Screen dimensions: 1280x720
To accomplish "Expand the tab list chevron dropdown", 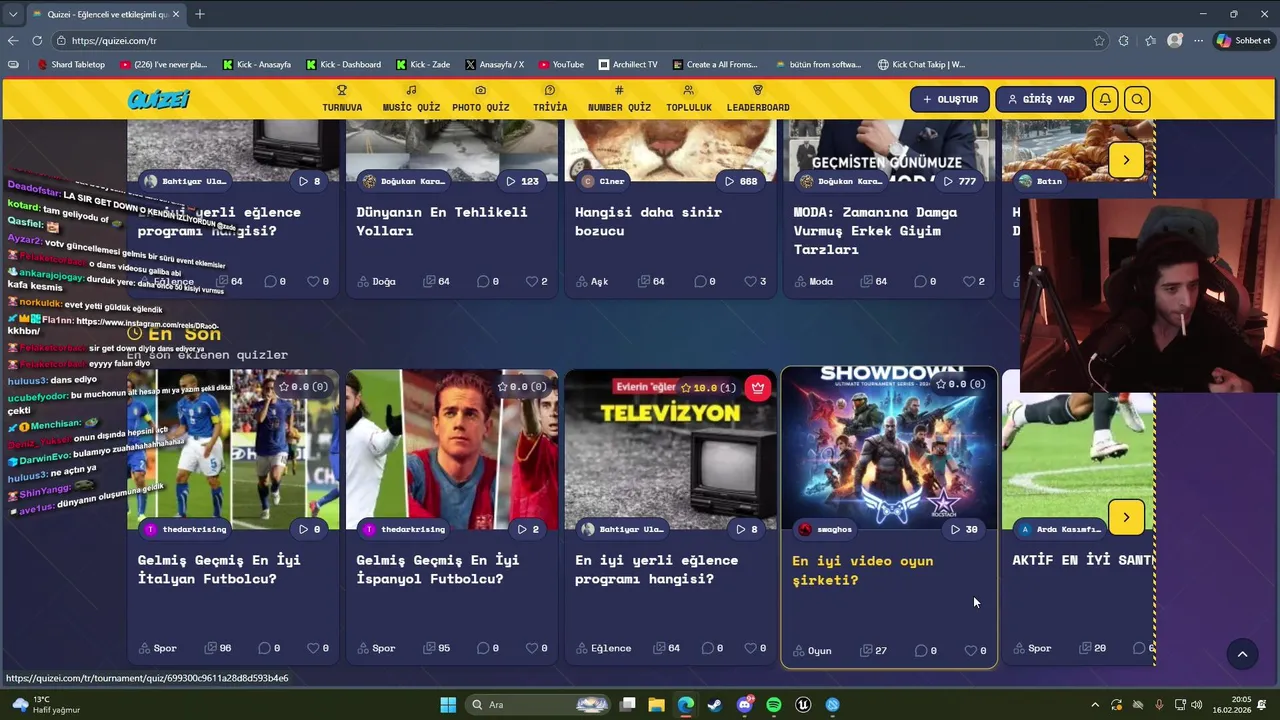I will [x=13, y=14].
